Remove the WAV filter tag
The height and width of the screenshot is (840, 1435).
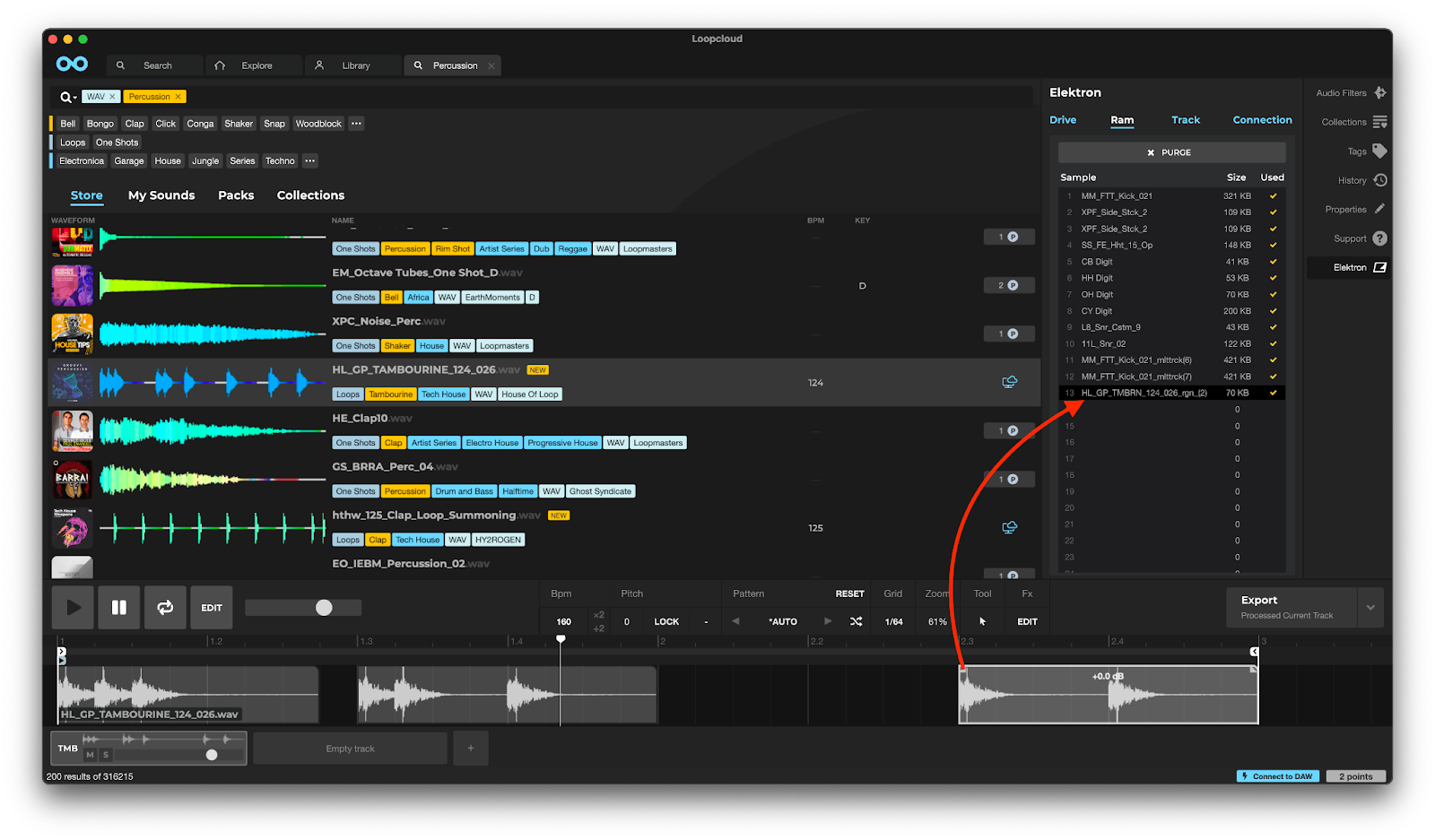click(112, 97)
